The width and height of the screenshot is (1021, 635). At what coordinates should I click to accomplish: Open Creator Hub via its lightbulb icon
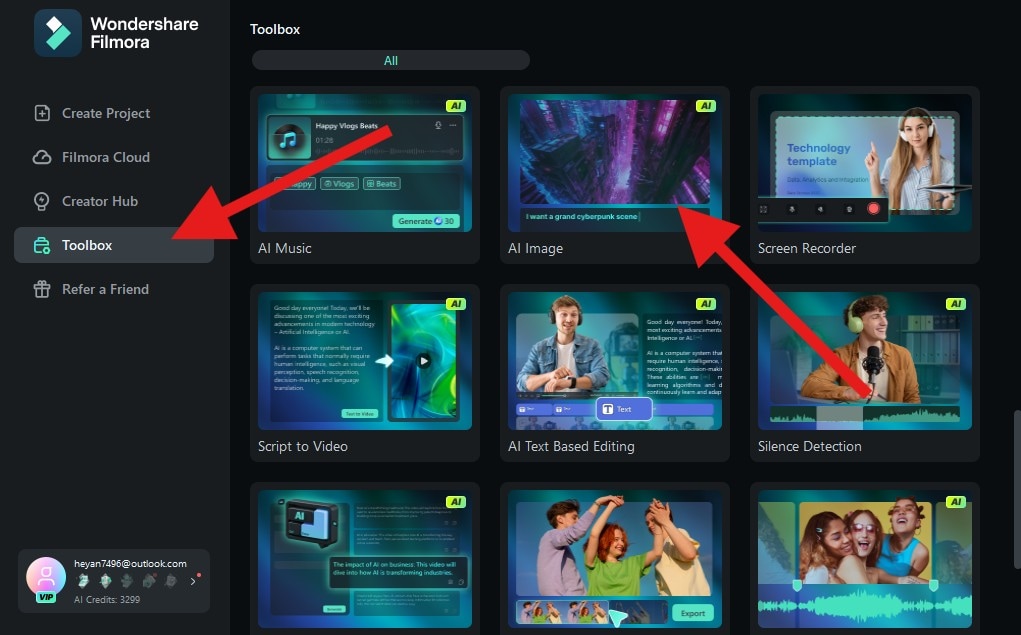tap(42, 201)
